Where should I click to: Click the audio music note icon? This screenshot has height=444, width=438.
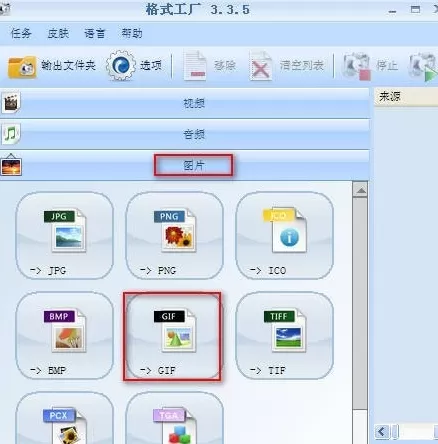pyautogui.click(x=11, y=134)
